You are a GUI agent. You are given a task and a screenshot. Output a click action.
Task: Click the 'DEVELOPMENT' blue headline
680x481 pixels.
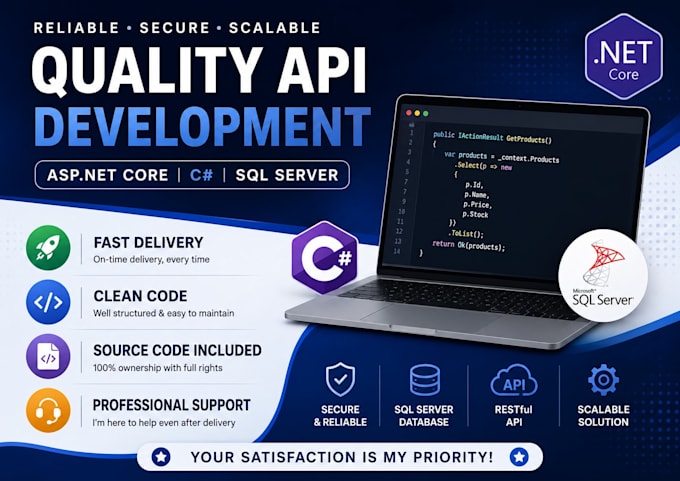tap(203, 126)
